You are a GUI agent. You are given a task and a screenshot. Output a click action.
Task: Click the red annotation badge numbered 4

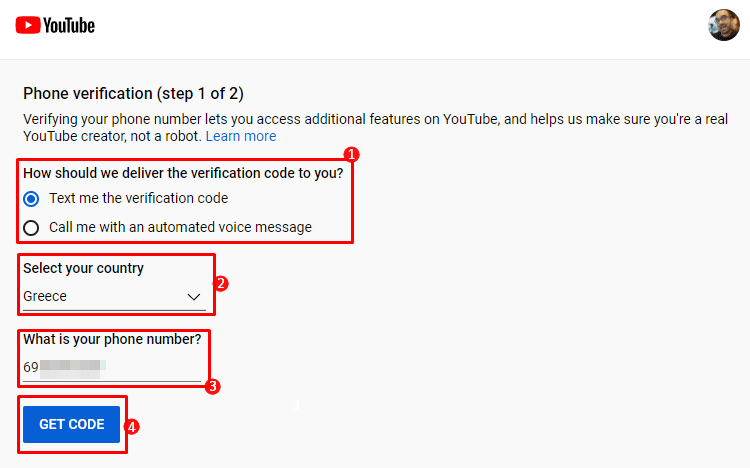[132, 426]
